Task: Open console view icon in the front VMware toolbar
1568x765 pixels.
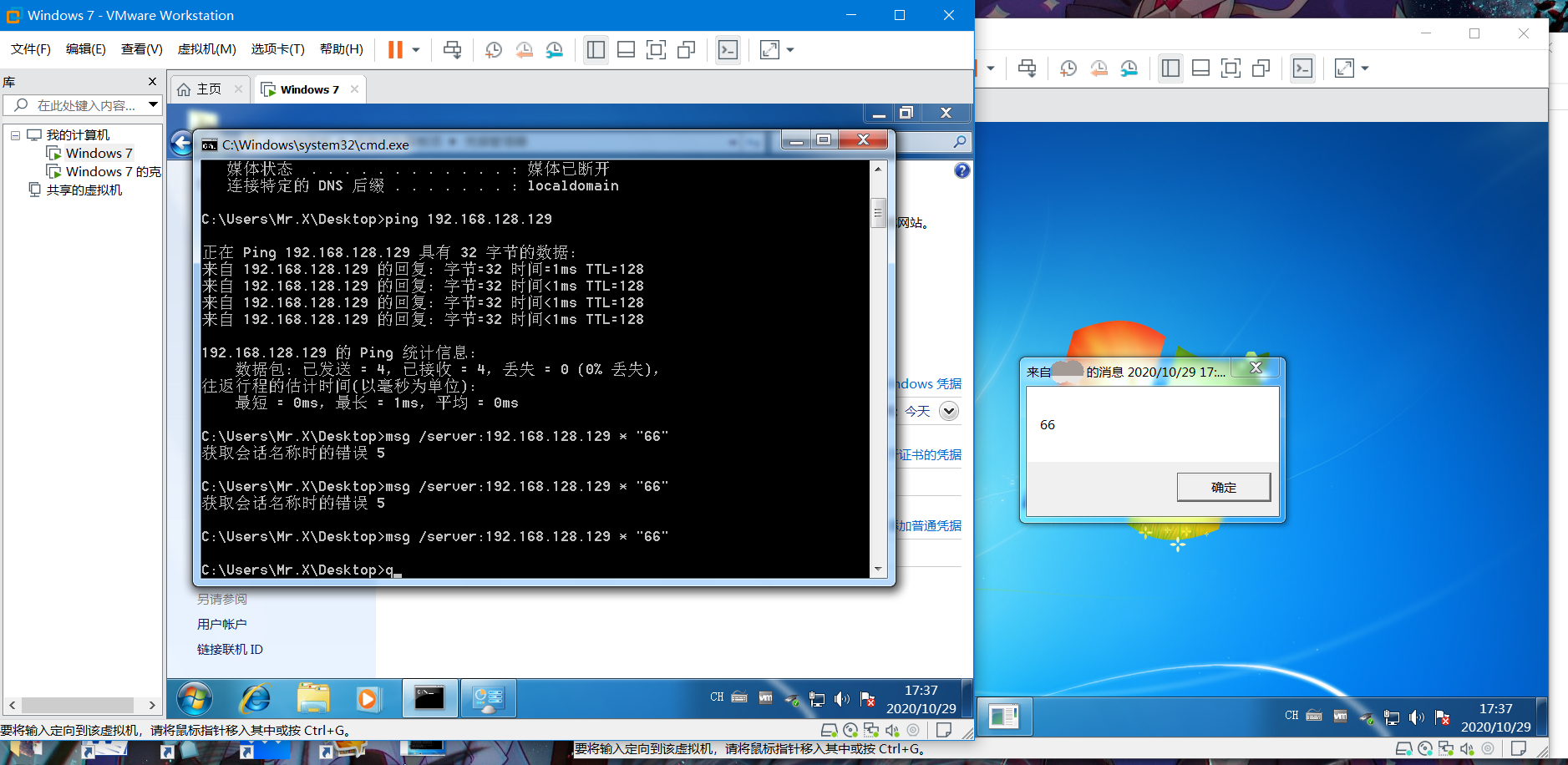Action: pyautogui.click(x=728, y=50)
